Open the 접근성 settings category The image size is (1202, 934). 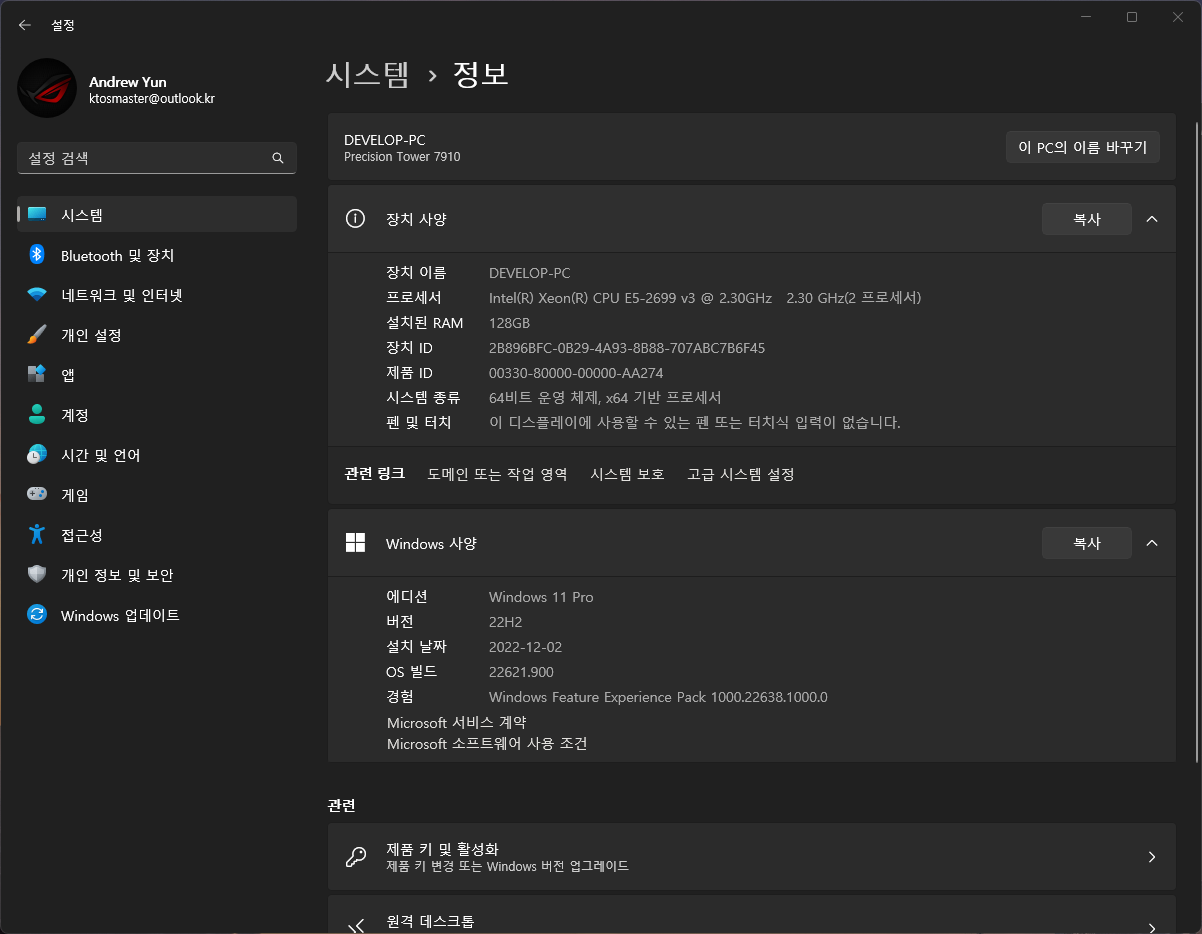pos(157,535)
